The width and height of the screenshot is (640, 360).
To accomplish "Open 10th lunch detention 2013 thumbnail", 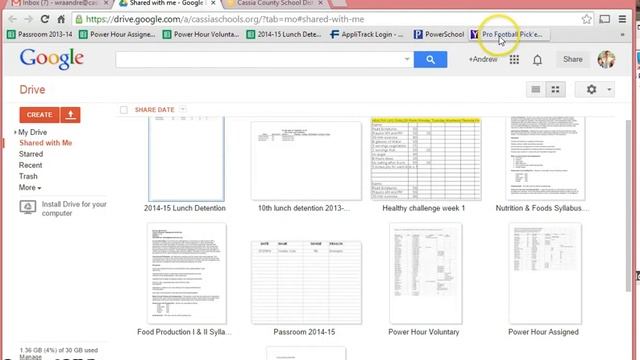I will [306, 161].
